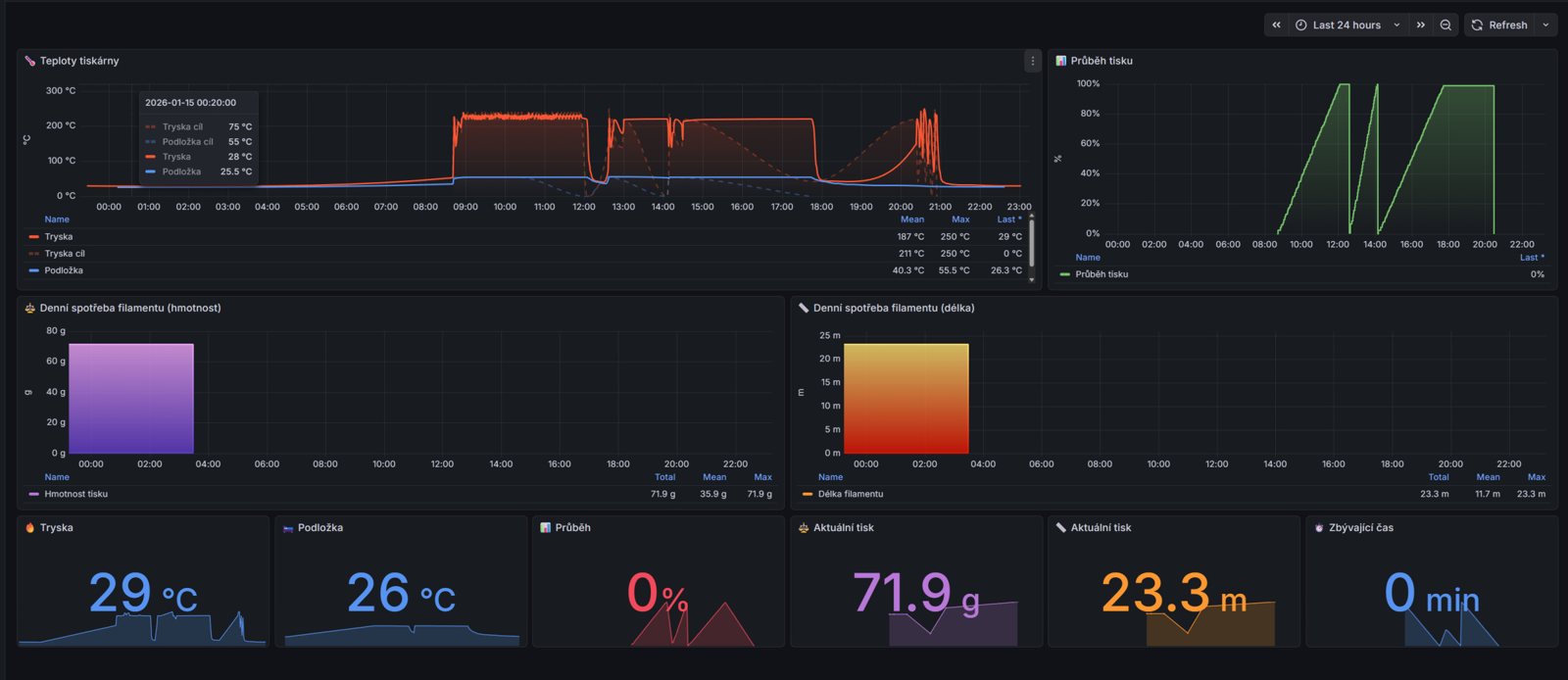This screenshot has width=1568, height=680.
Task: Open Denní spotřeba filamentu (hmotnost) panel title
Action: pos(130,308)
